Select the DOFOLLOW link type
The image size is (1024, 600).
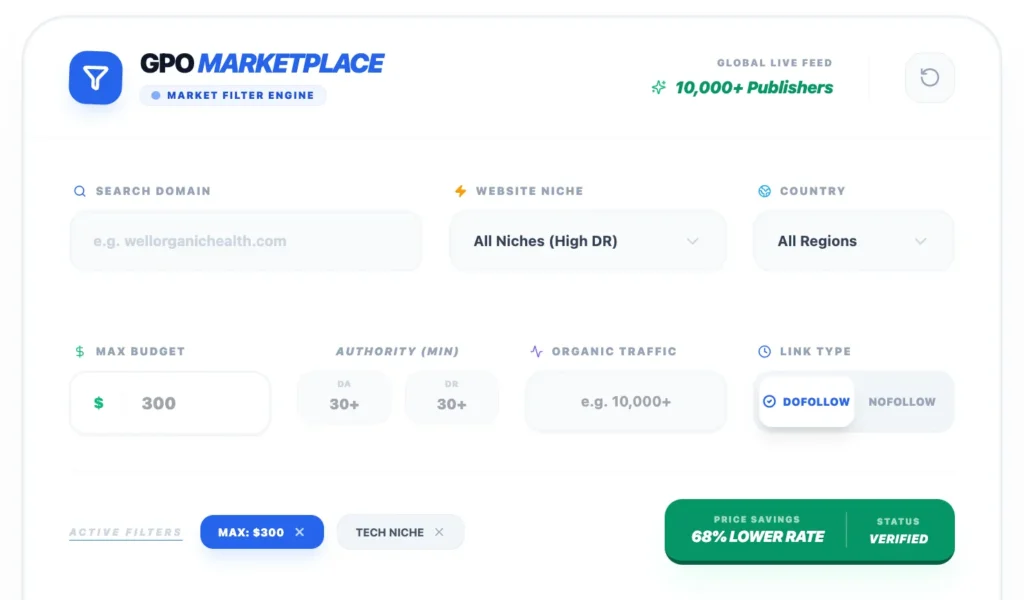click(x=806, y=402)
